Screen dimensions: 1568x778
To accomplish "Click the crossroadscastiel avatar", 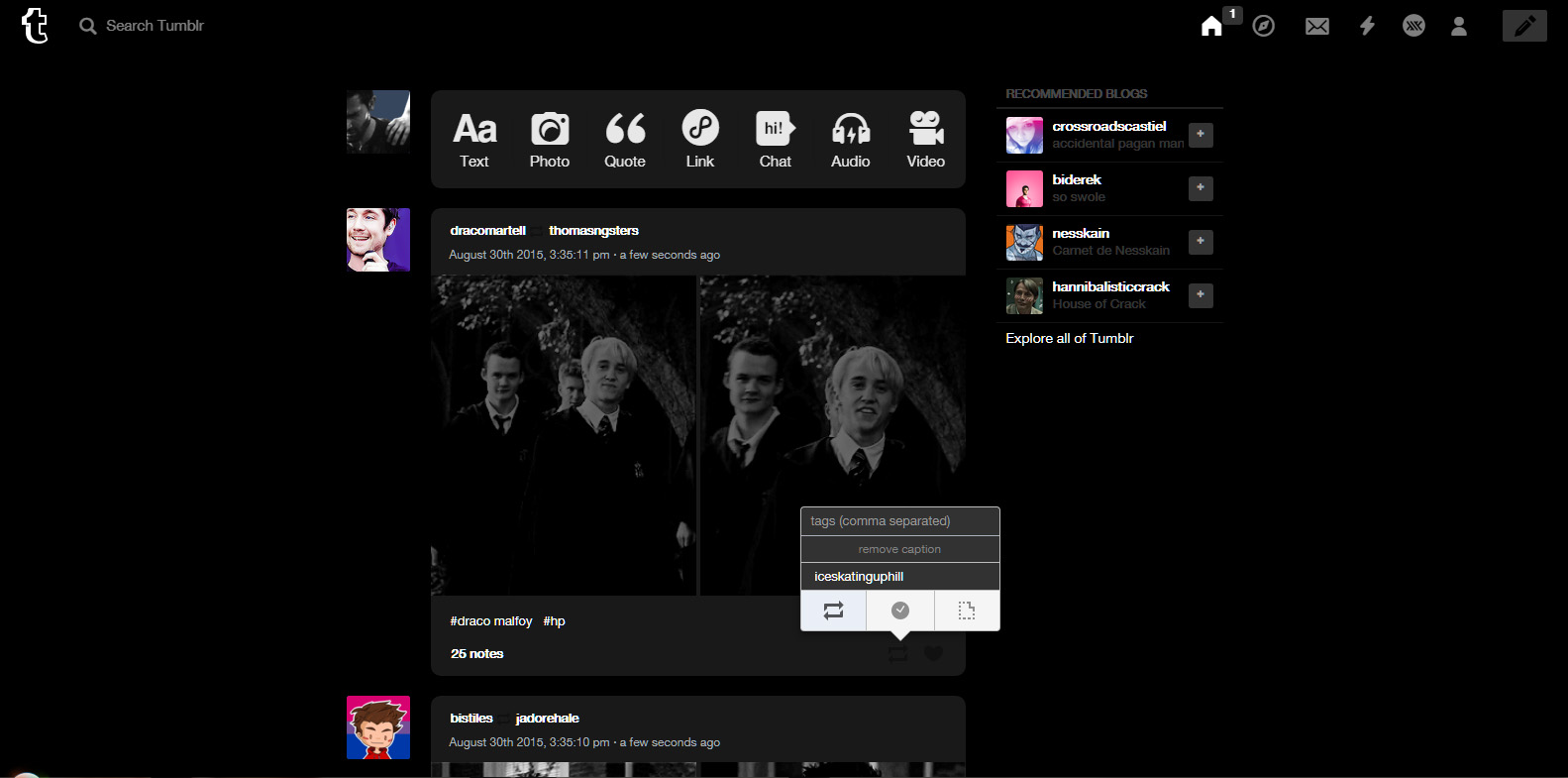I will point(1024,135).
